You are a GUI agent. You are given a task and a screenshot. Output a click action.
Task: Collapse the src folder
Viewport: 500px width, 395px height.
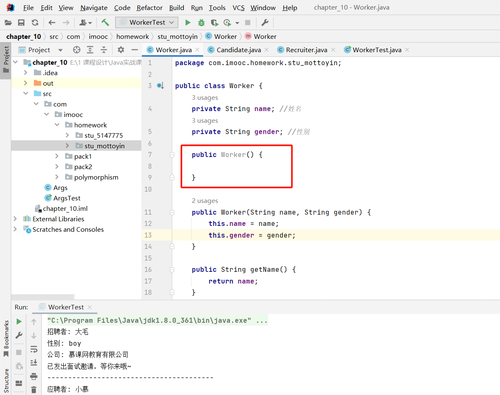click(26, 94)
